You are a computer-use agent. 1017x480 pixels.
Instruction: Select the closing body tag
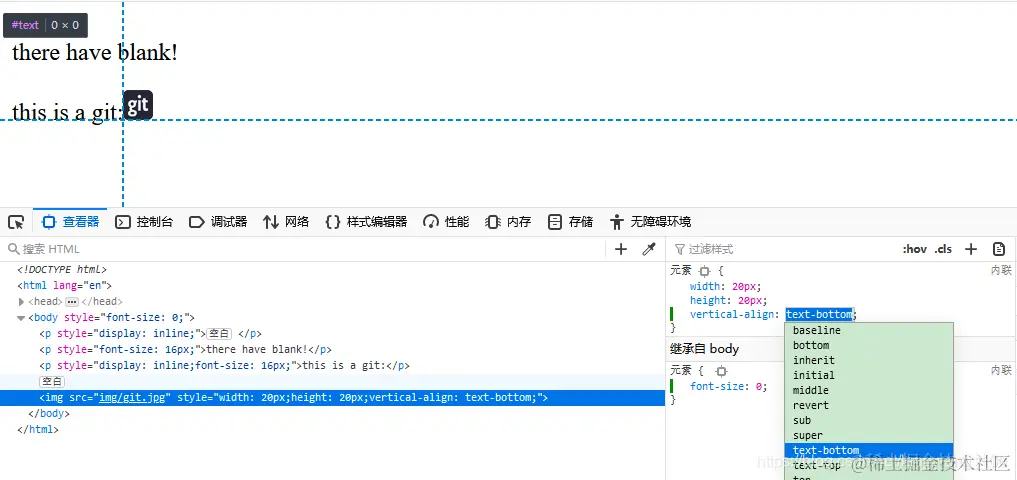(x=49, y=413)
